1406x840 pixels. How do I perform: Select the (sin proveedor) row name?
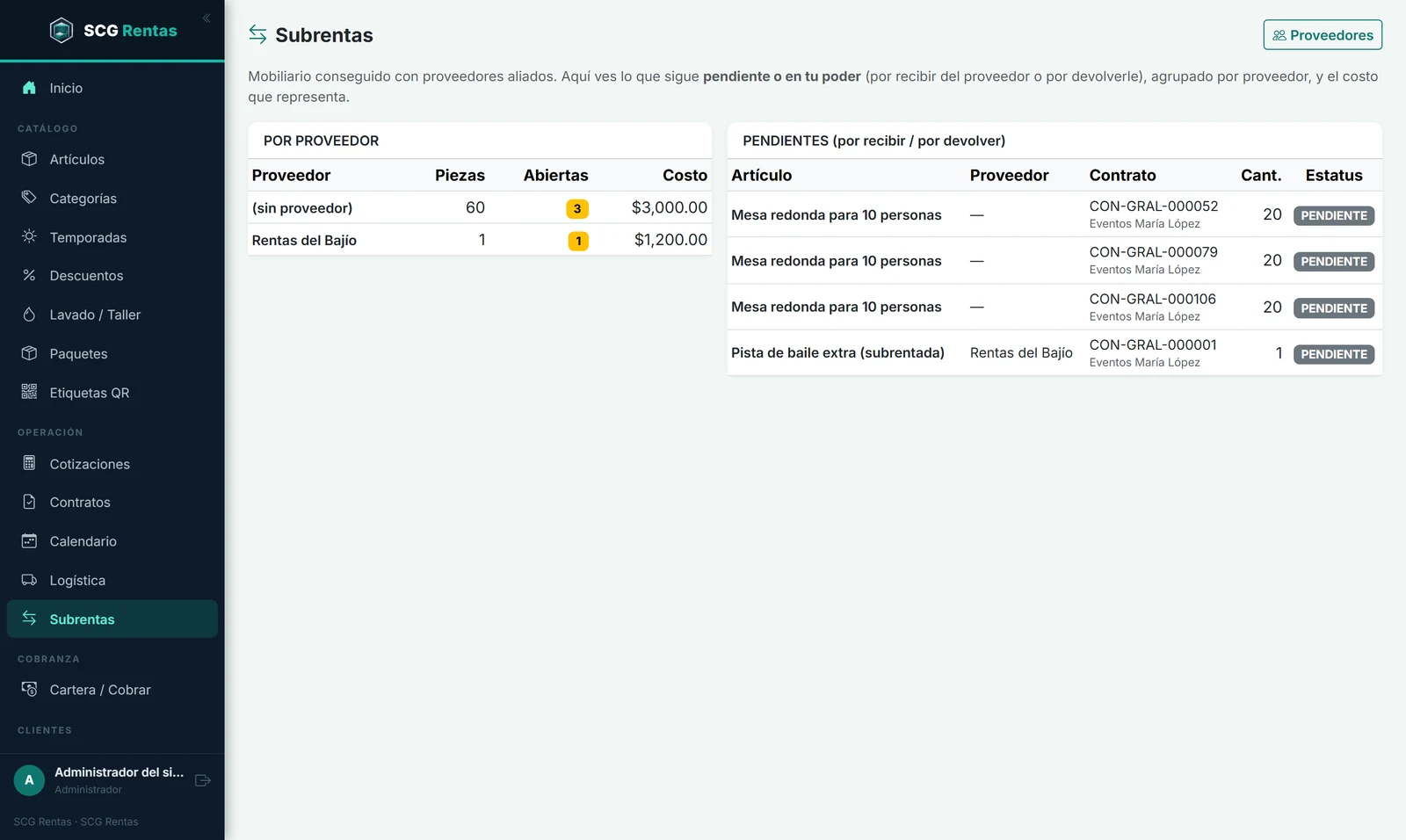pos(302,208)
